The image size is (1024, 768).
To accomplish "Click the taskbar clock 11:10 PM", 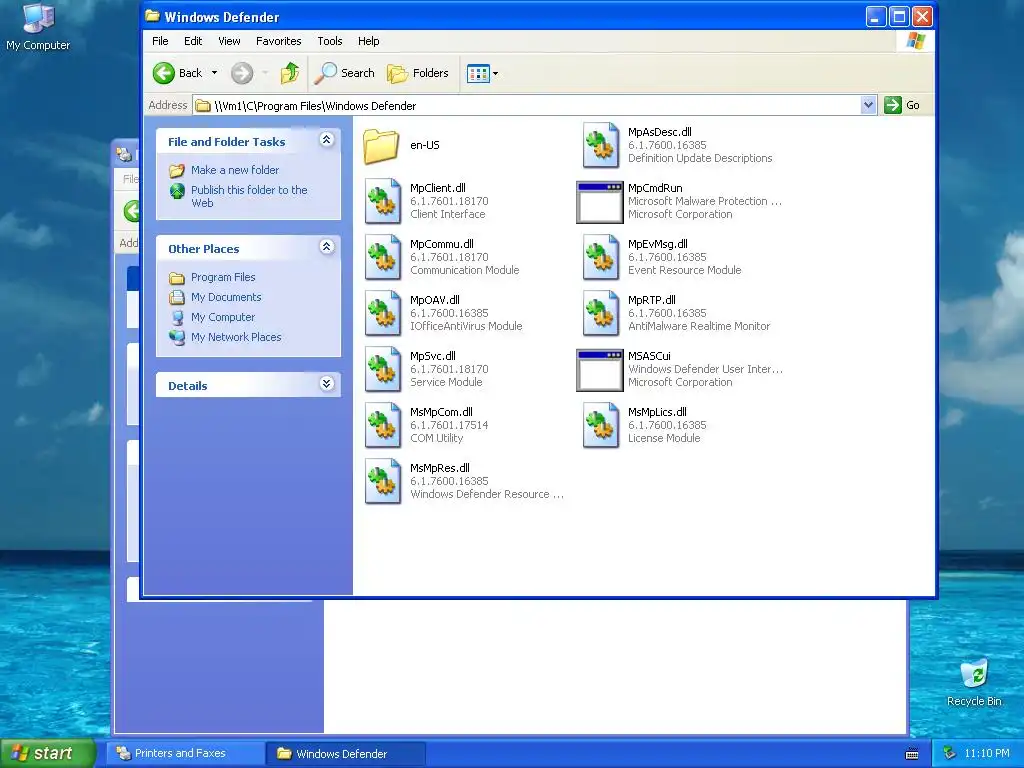I will tap(987, 753).
